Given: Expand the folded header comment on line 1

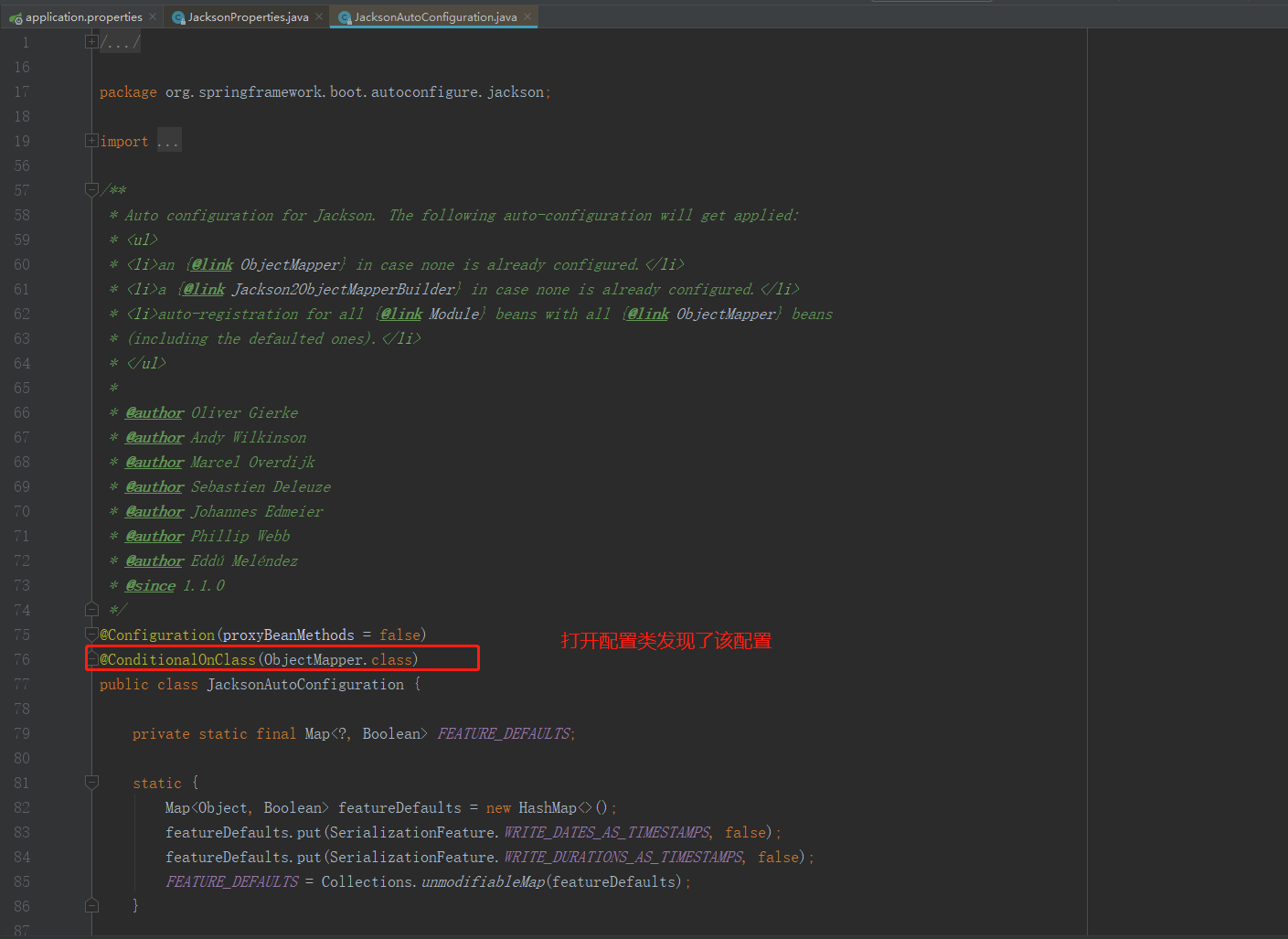Looking at the screenshot, I should click(91, 41).
